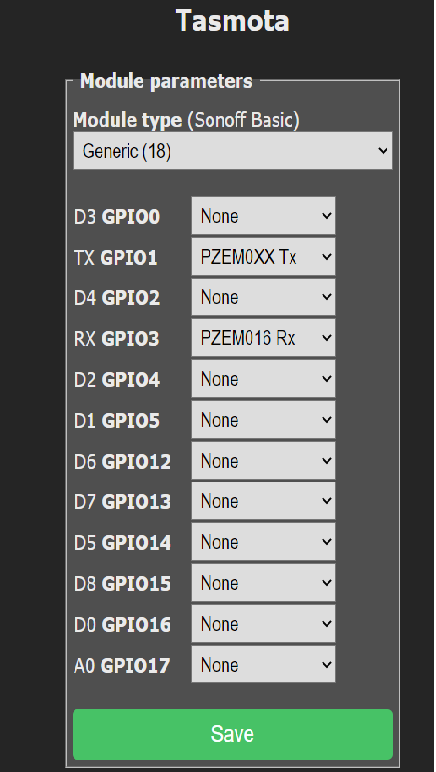Click the chevron arrow of GPIO1 select
This screenshot has height=772, width=436.
[327, 257]
